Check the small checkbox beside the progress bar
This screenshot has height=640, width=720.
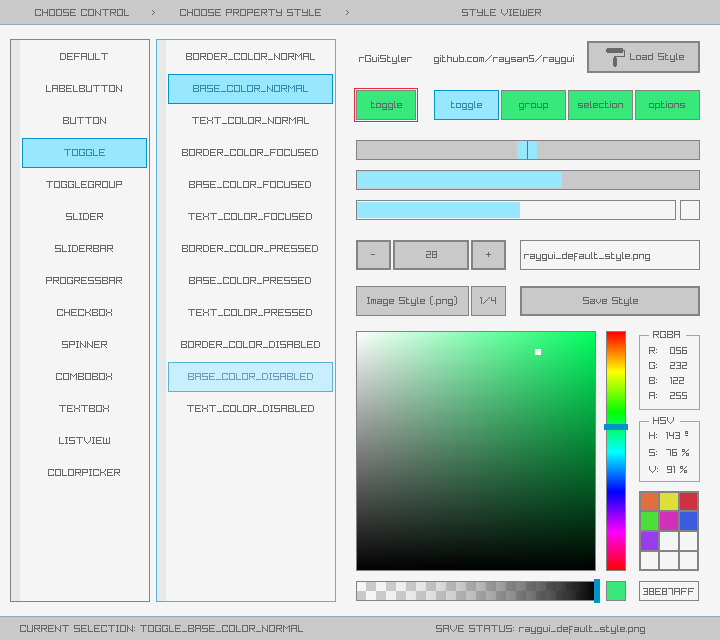coord(690,210)
